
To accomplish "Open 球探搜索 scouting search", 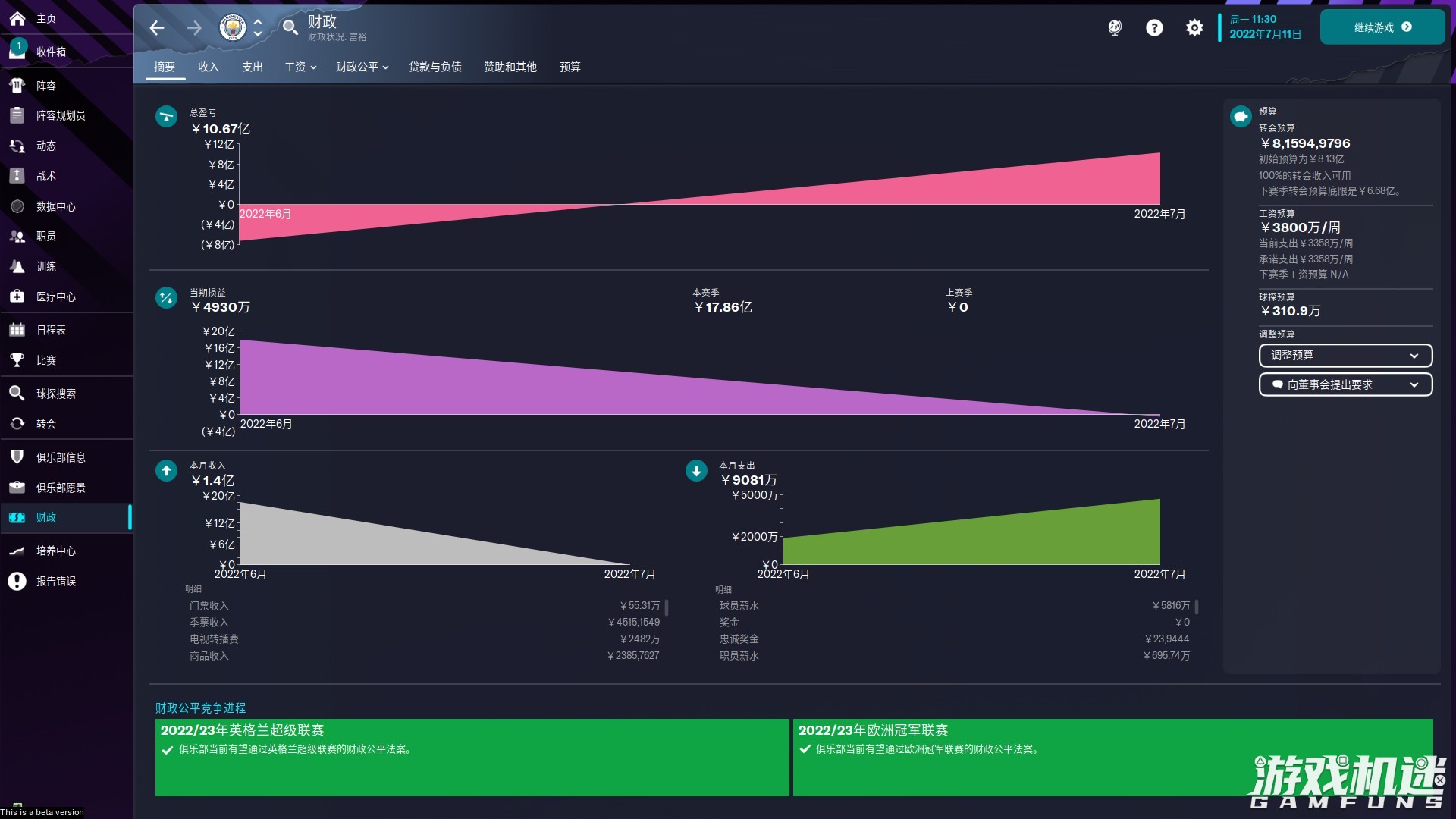I will pyautogui.click(x=56, y=394).
